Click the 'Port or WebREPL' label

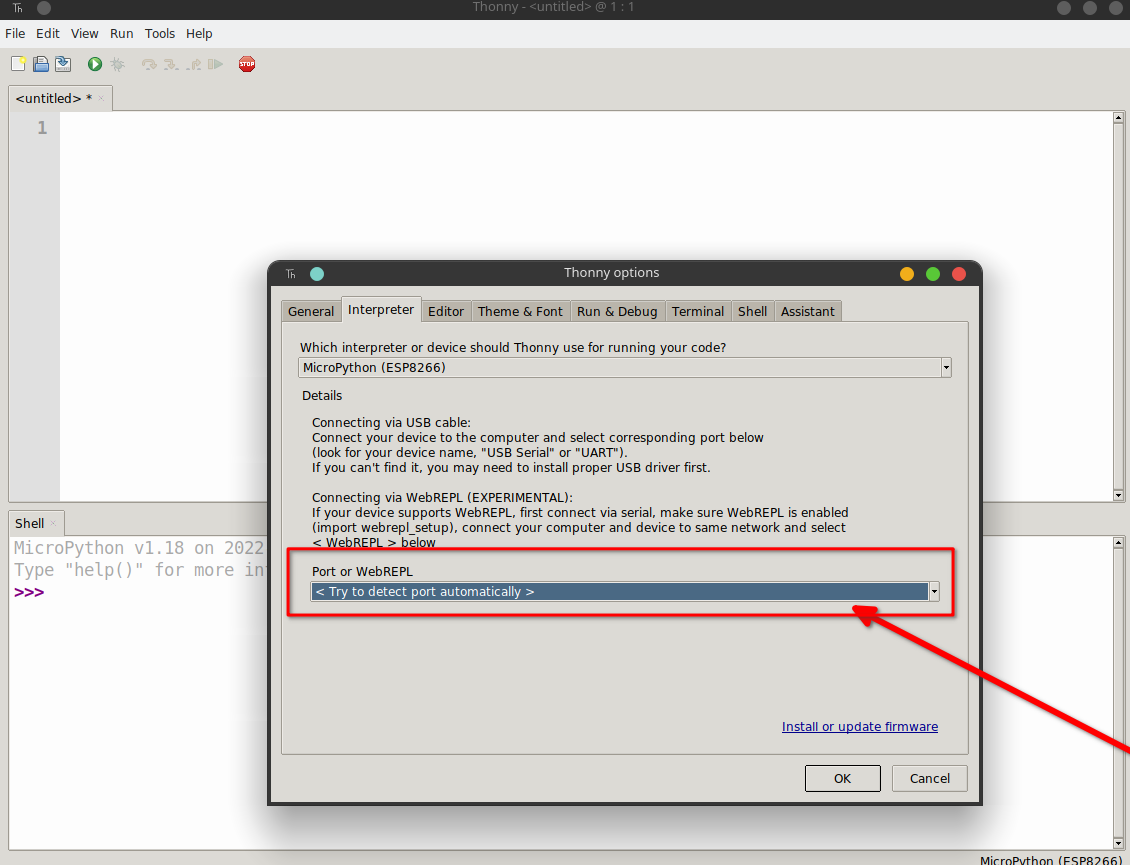coord(362,572)
